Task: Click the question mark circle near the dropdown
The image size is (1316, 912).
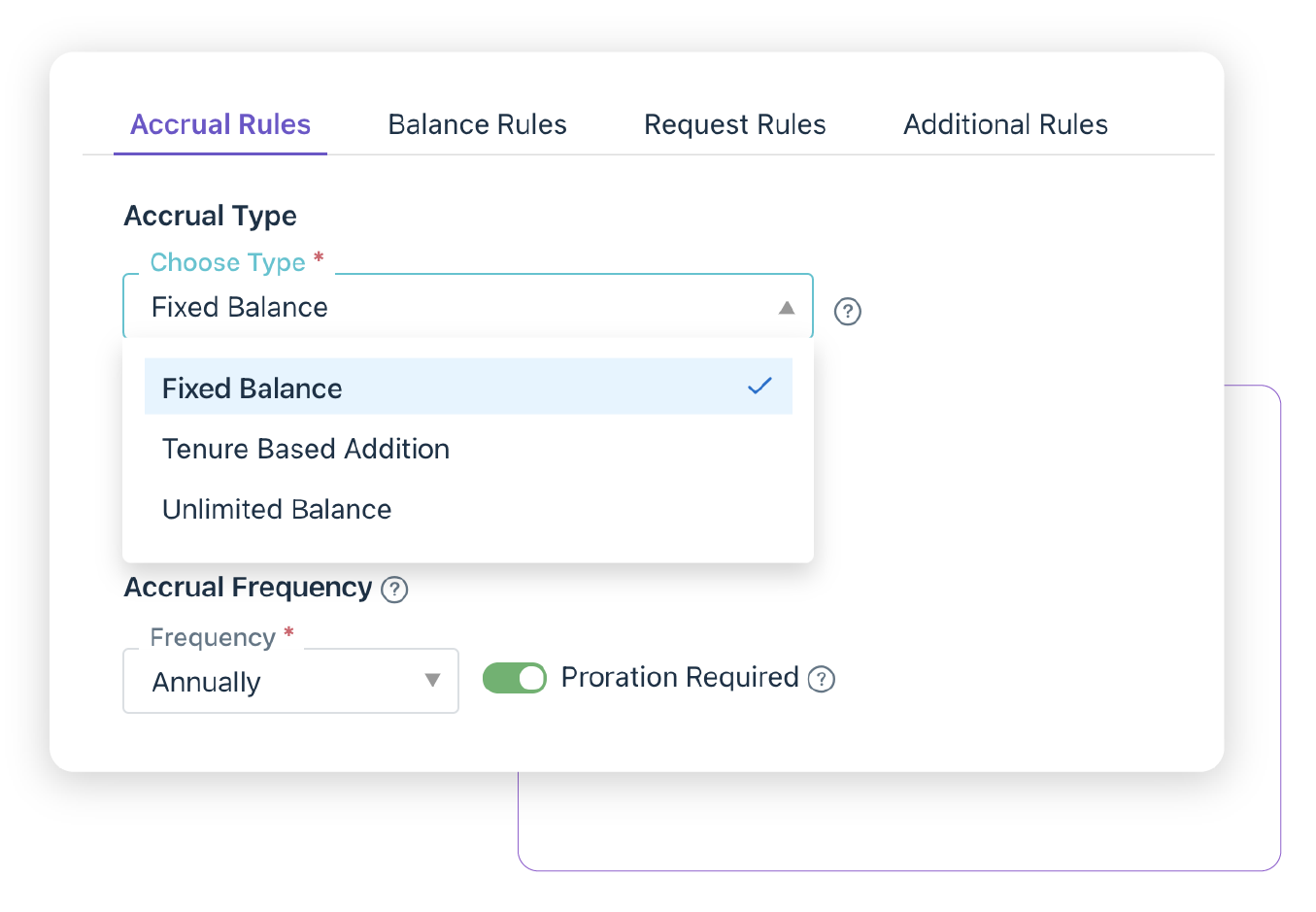Action: tap(847, 311)
